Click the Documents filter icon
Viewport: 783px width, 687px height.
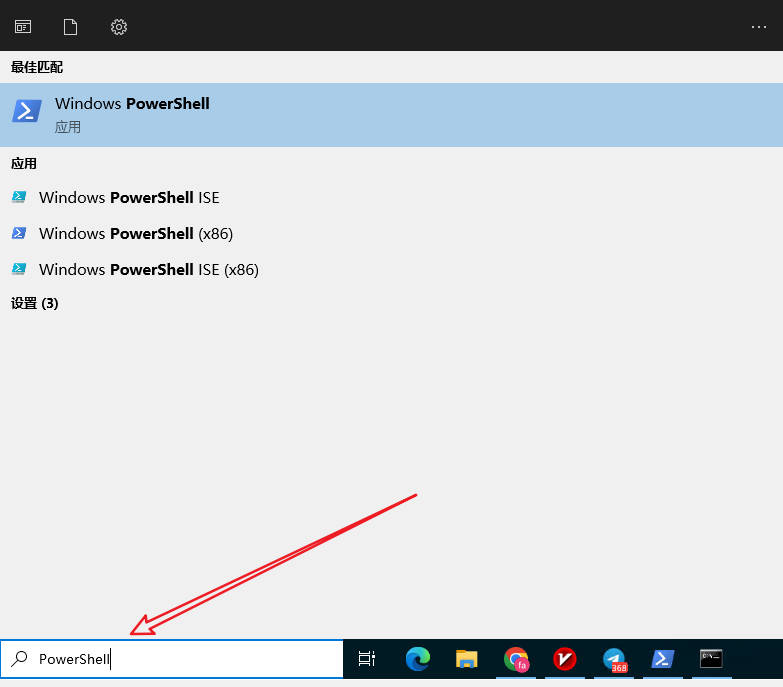point(70,27)
